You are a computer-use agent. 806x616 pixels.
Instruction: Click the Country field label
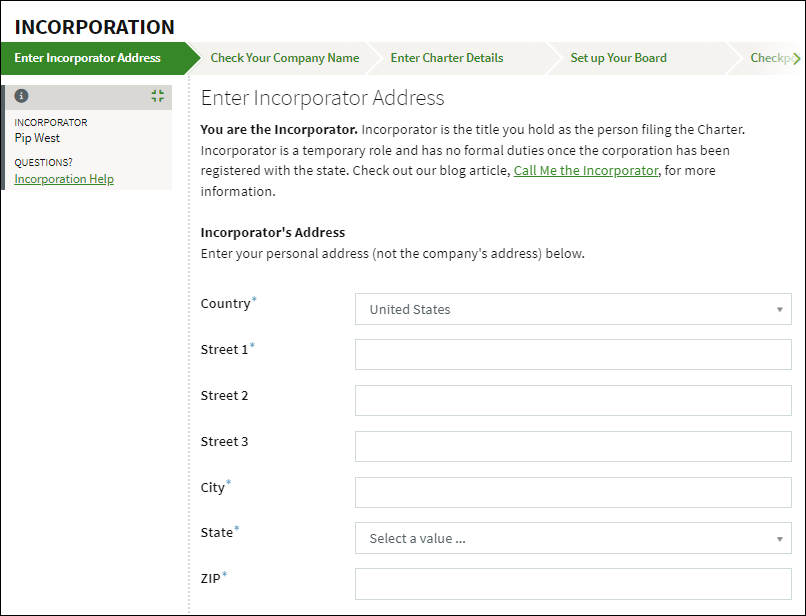226,303
